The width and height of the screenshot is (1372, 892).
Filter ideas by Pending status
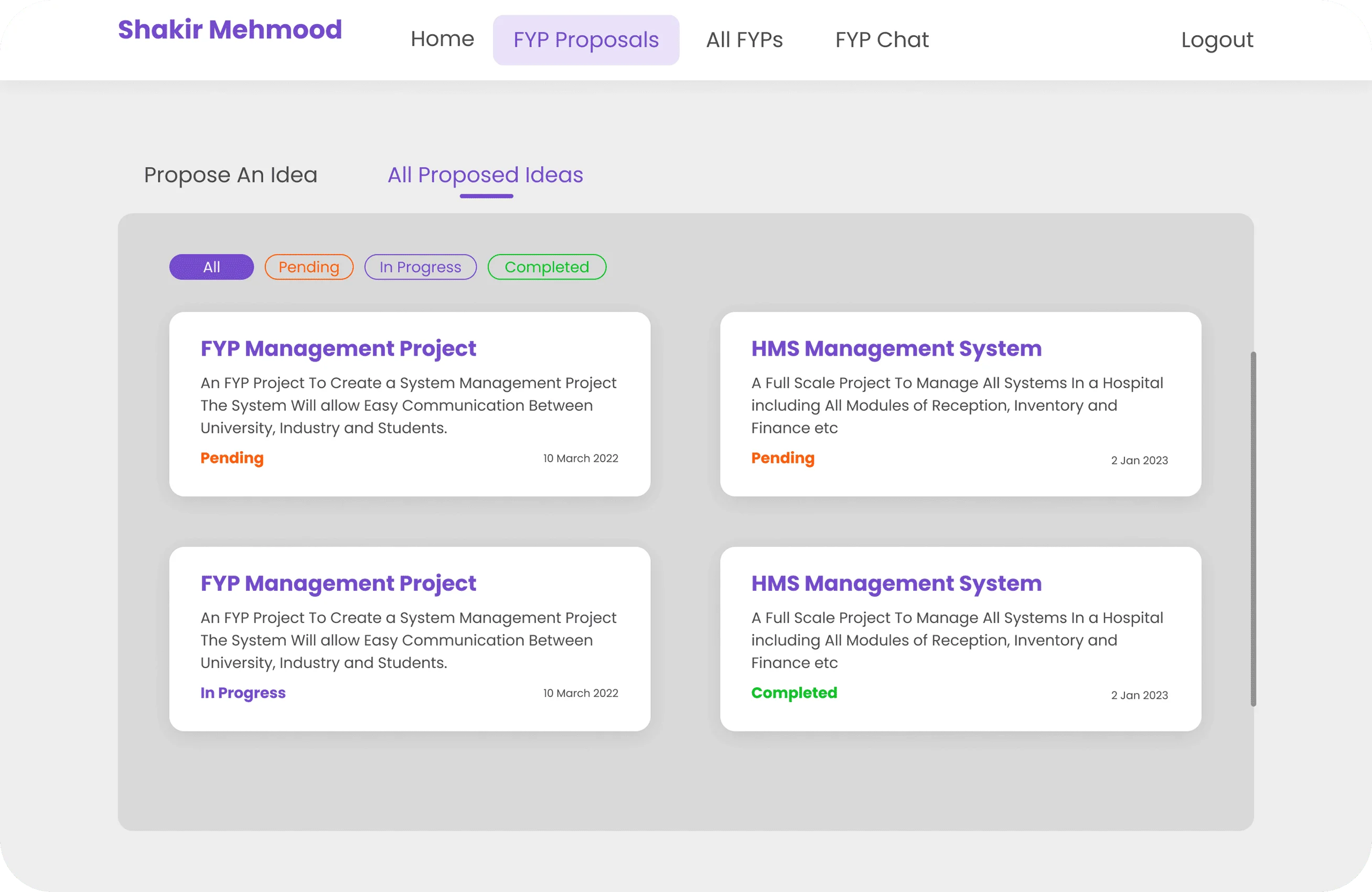pyautogui.click(x=308, y=267)
